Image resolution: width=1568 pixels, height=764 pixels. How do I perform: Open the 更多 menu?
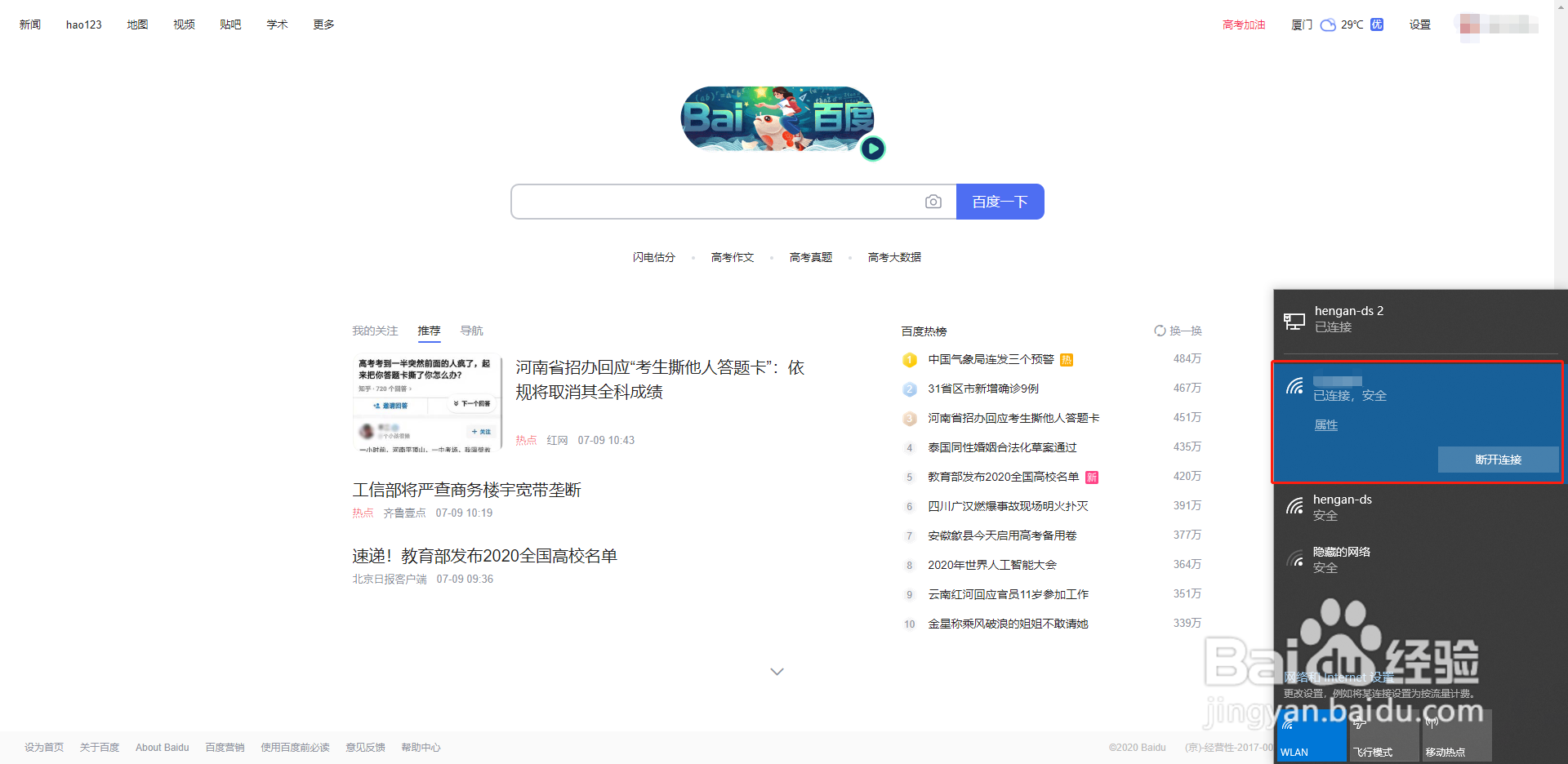tap(323, 24)
